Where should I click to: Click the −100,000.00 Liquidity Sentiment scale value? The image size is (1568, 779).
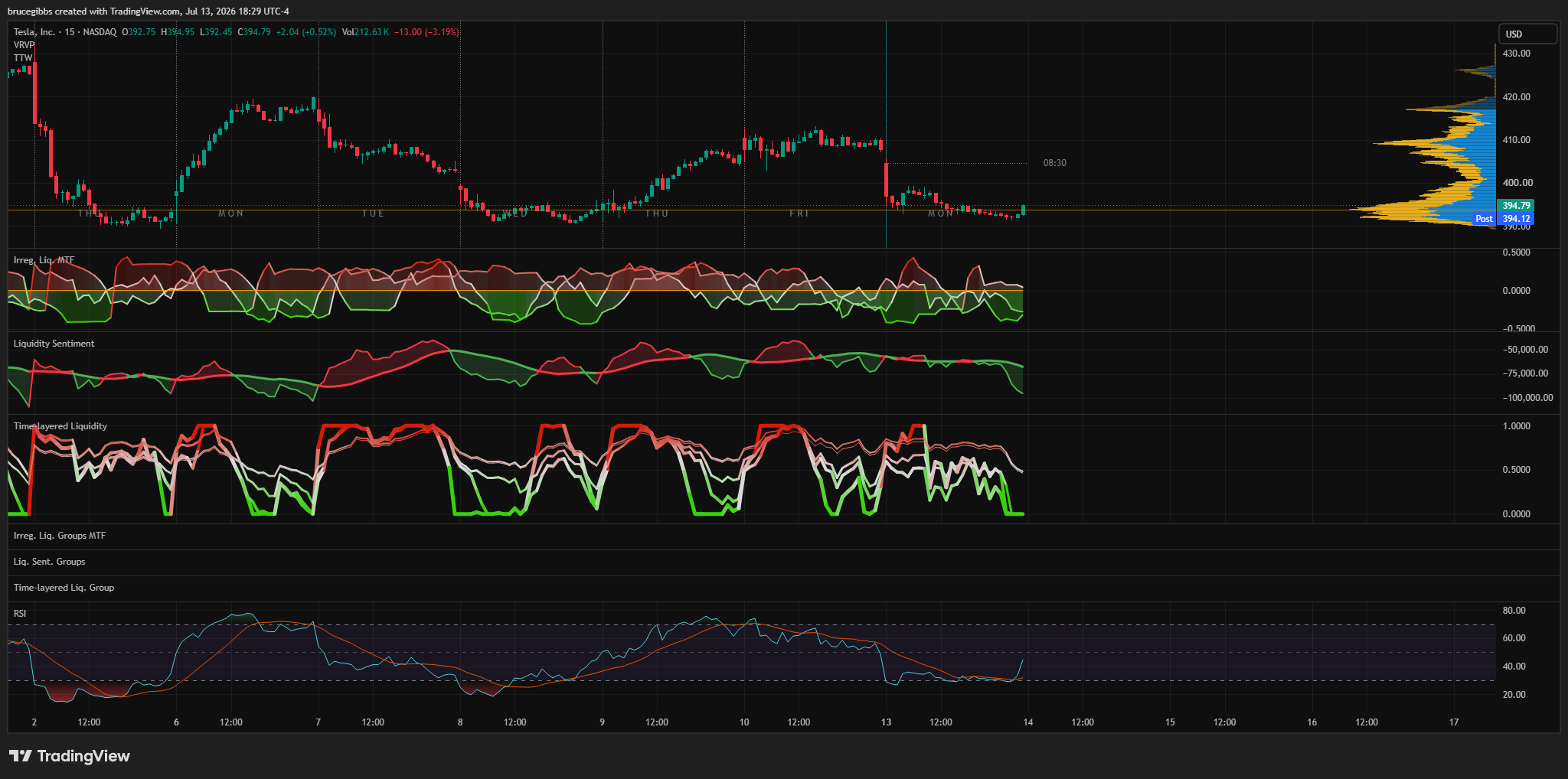1527,398
